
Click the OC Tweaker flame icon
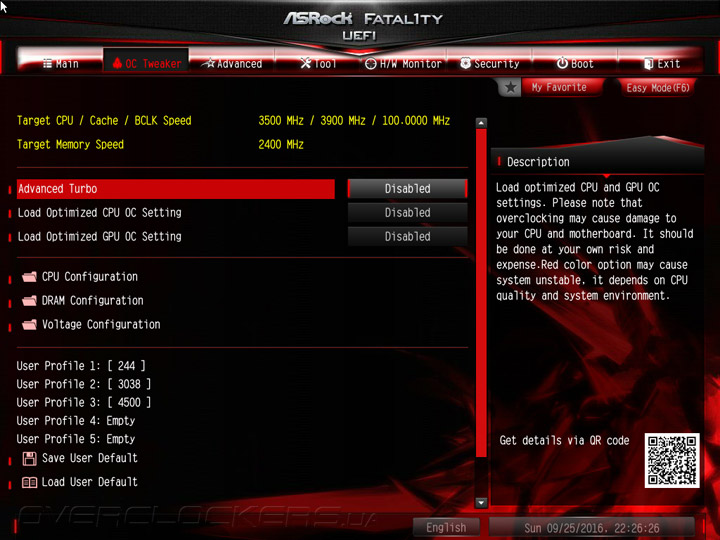click(117, 63)
